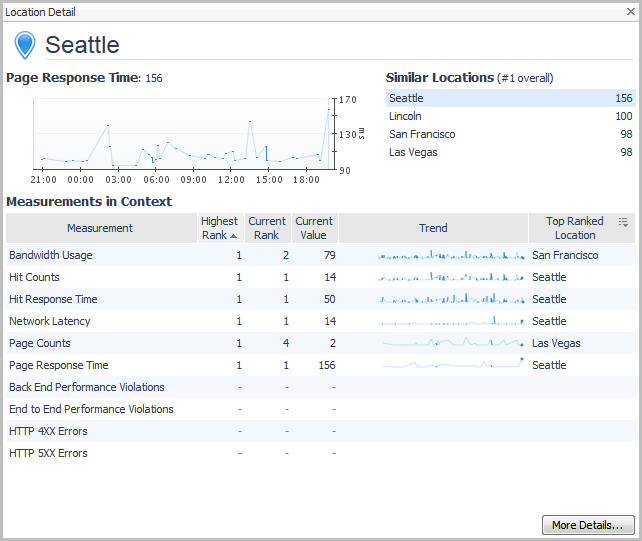Open the Hit Counts trend sparkline

tap(451, 278)
